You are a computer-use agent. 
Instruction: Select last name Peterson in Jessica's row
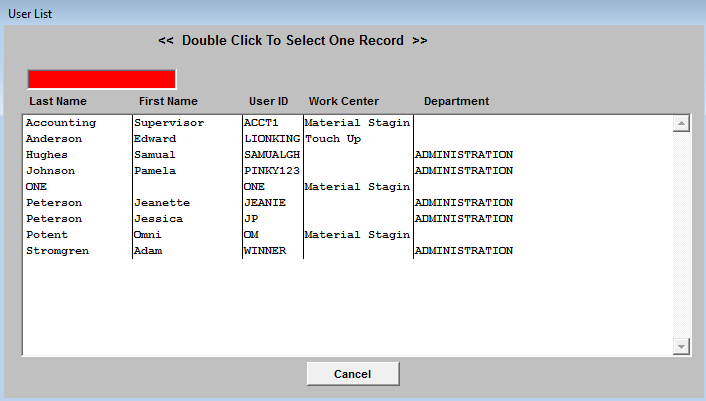(x=54, y=219)
